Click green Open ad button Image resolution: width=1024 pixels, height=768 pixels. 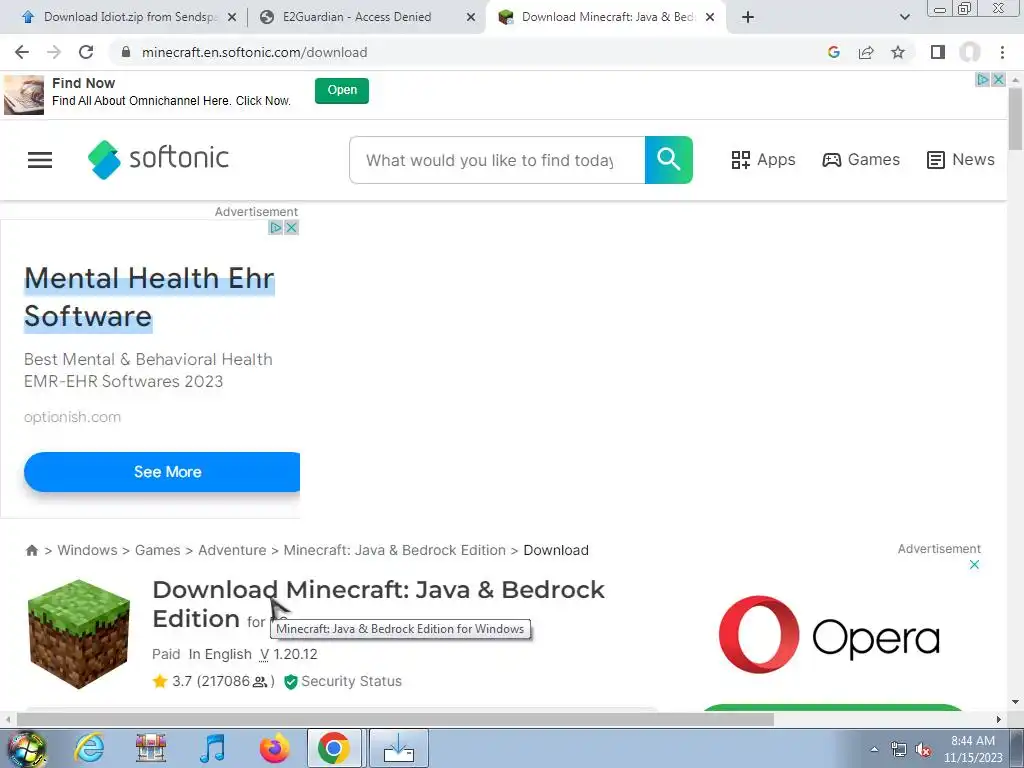(x=342, y=90)
